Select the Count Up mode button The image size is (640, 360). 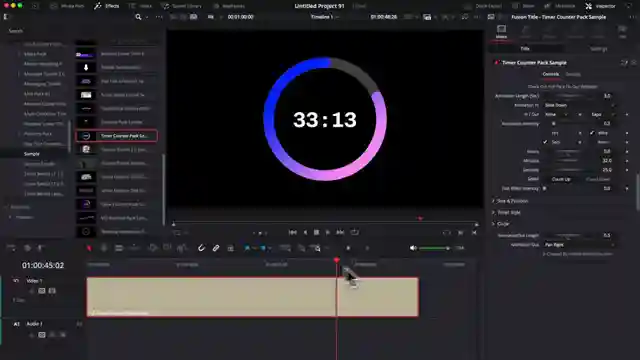point(561,179)
